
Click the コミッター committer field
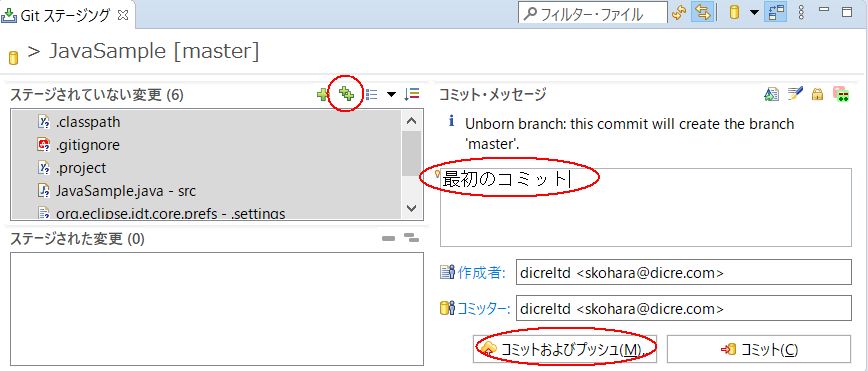(684, 308)
